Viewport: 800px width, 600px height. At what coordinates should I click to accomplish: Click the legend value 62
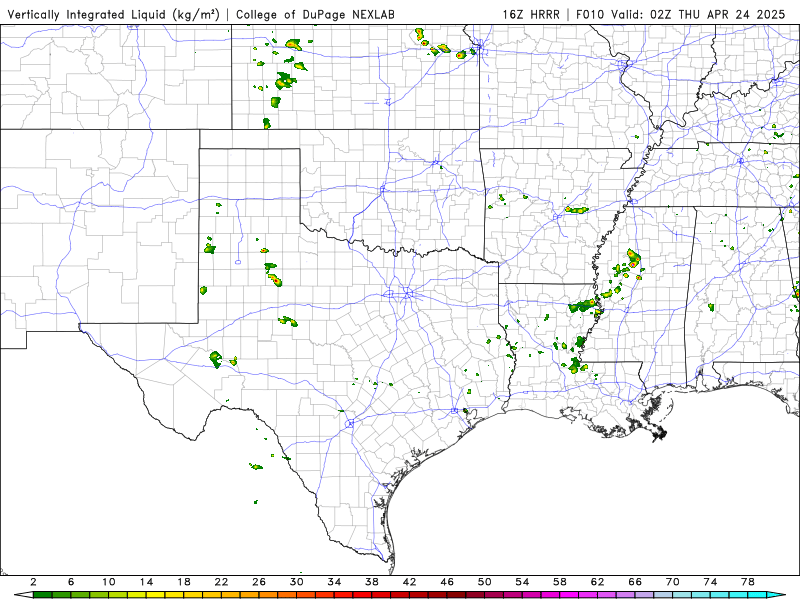pyautogui.click(x=598, y=582)
